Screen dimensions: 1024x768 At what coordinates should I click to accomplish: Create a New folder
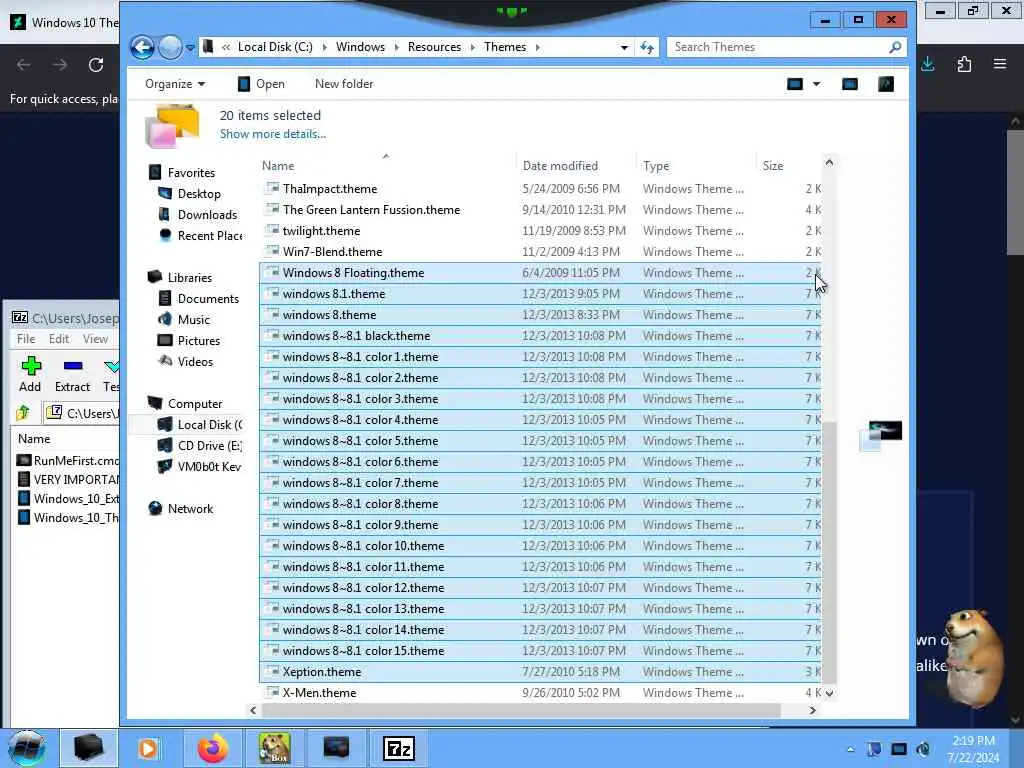tap(344, 84)
